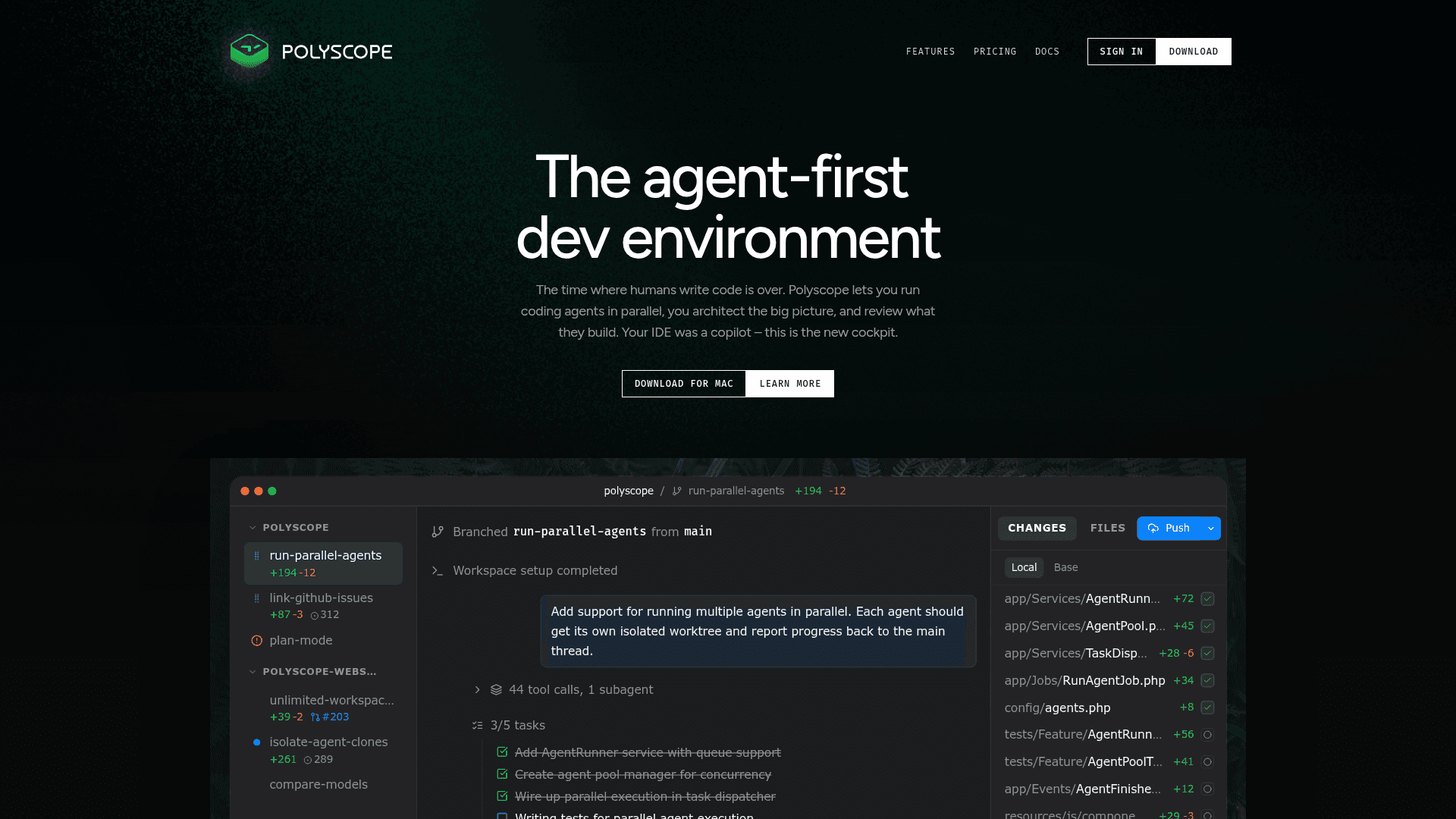The image size is (1456, 819).
Task: Click the warning icon next to plan-mode
Action: point(256,641)
